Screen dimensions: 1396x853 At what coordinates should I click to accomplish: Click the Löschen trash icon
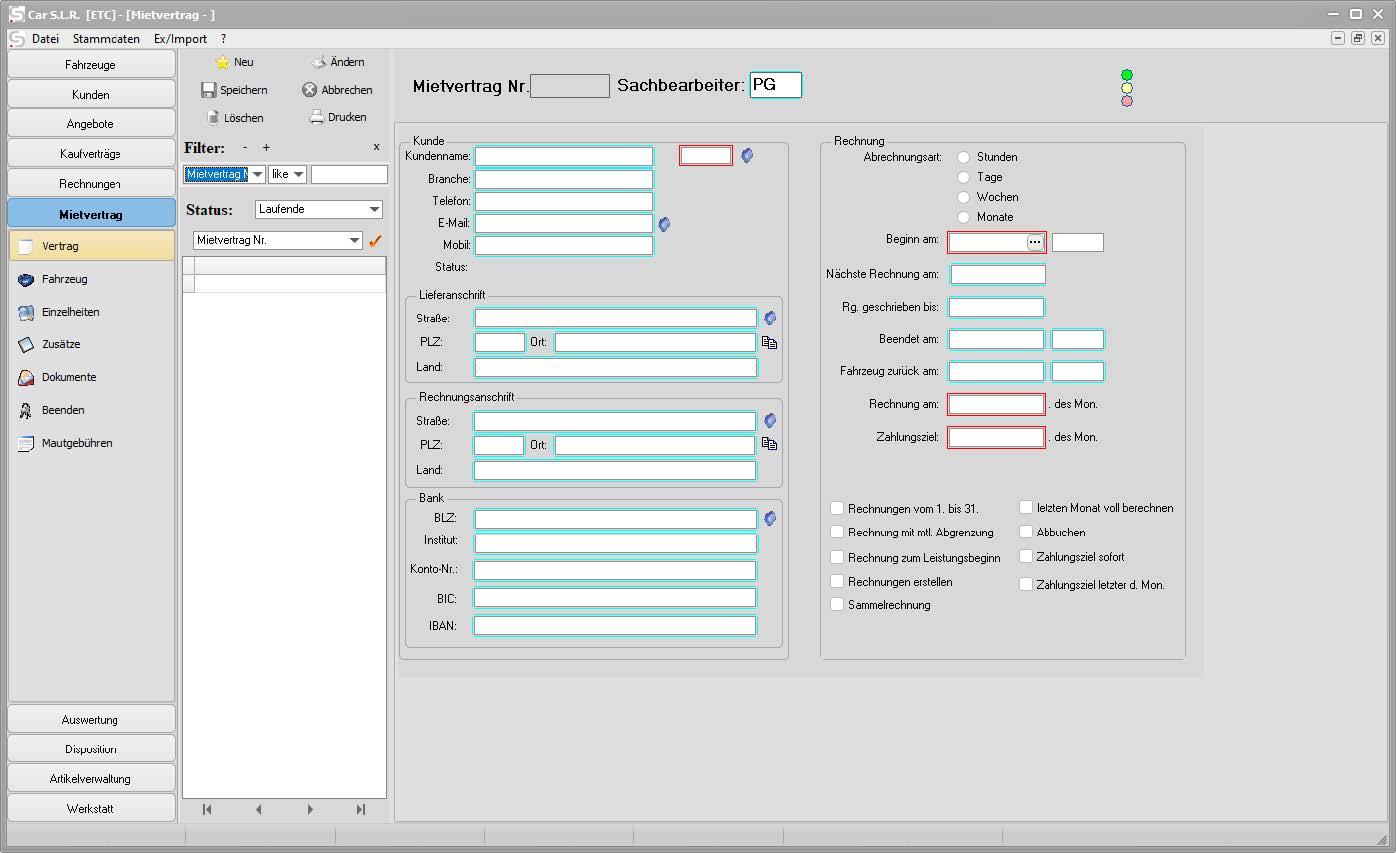[x=212, y=118]
